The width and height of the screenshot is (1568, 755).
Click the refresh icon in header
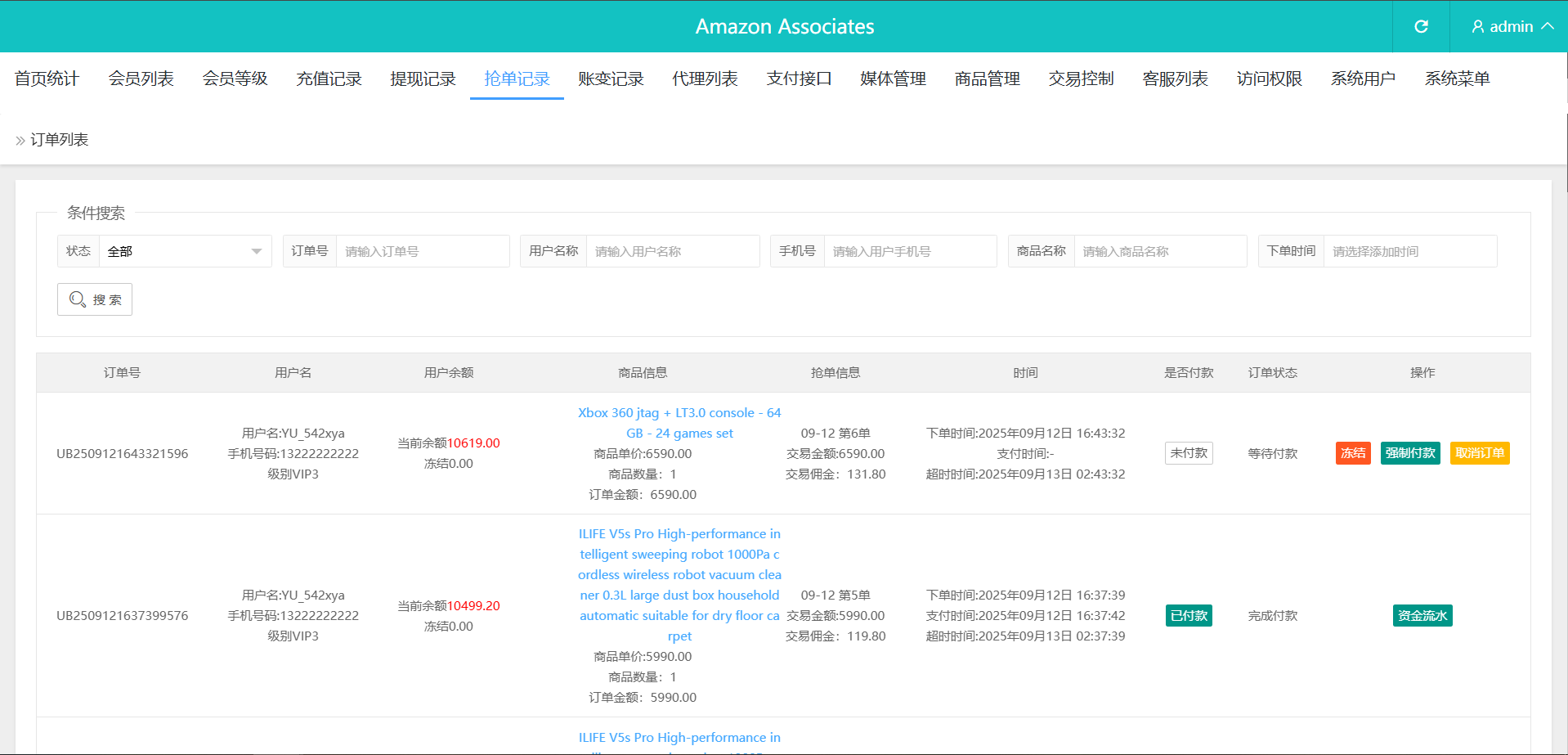coord(1421,26)
